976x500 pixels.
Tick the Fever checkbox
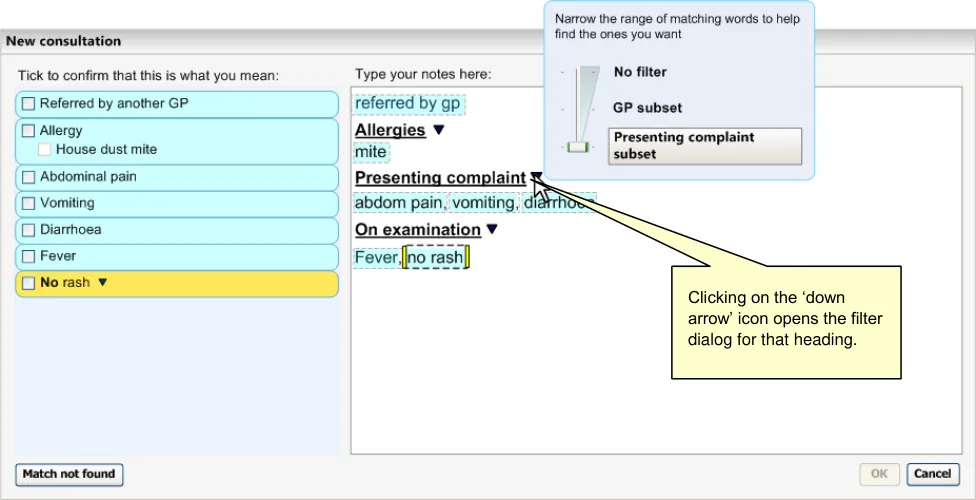[29, 256]
